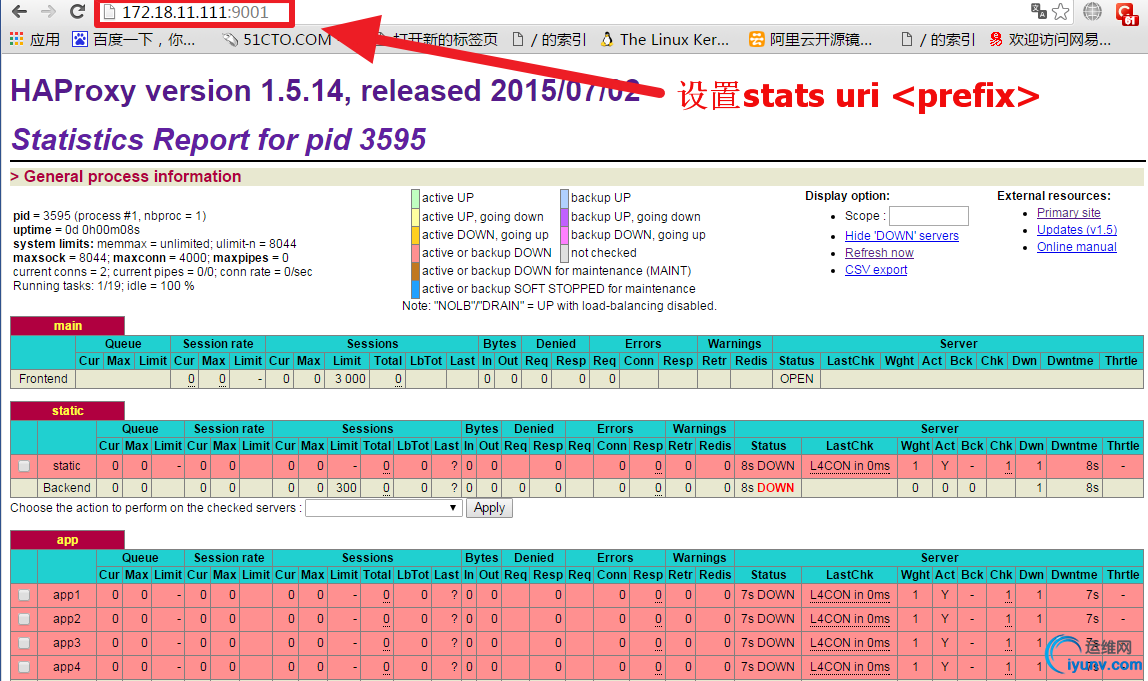Screen dimensions: 1148x681
Task: Open the Online manual link
Action: (1076, 247)
